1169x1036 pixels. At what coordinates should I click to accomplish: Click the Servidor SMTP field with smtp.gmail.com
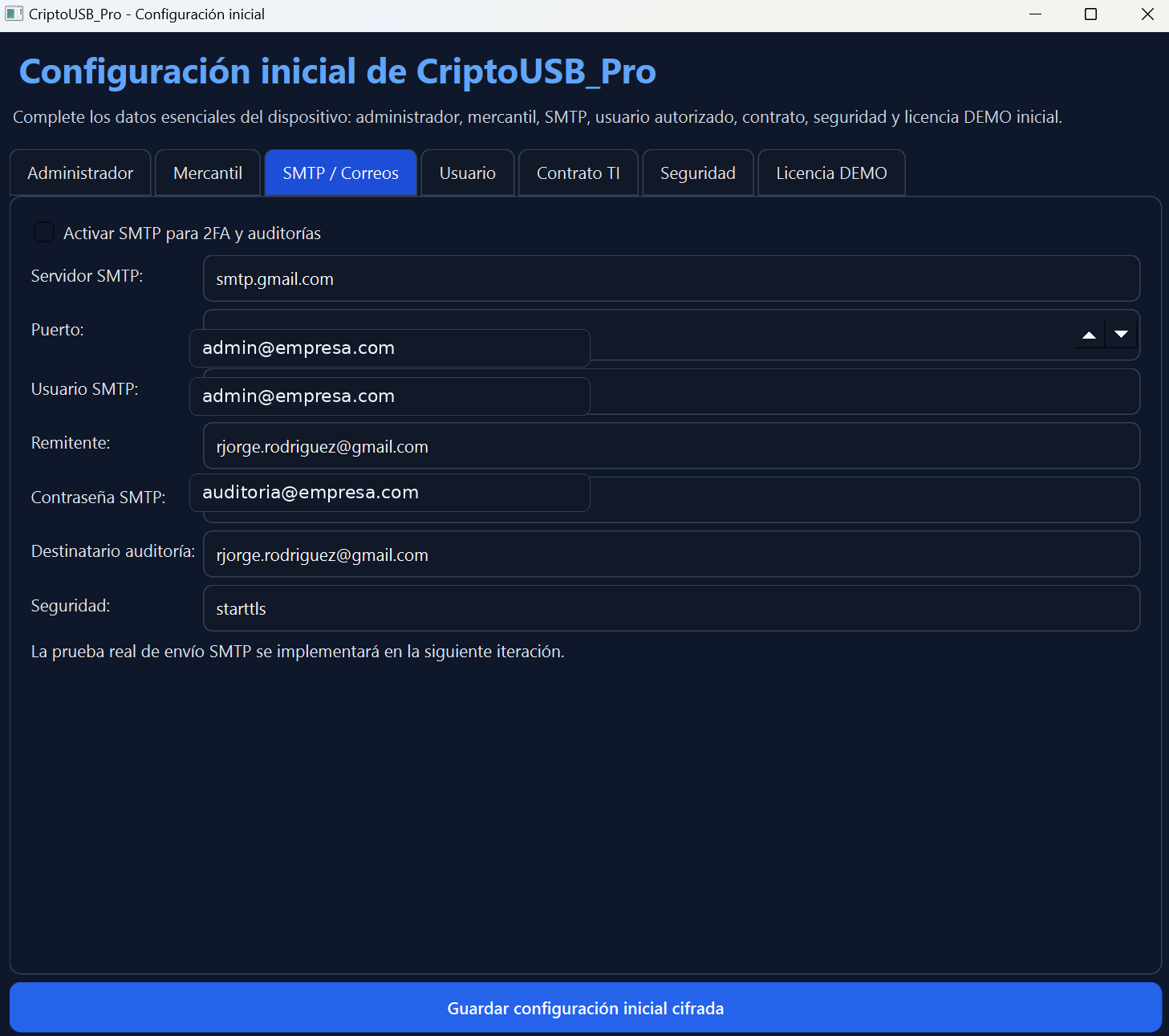(672, 278)
